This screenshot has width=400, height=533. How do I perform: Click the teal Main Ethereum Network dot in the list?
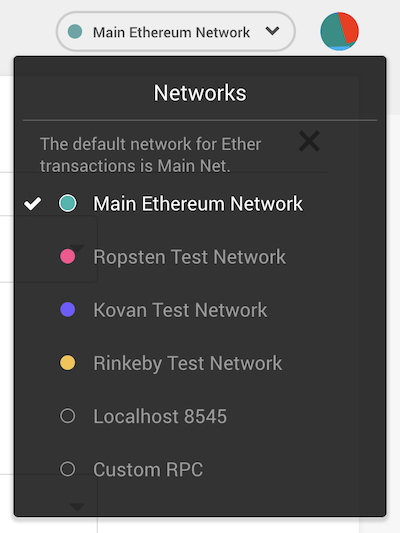click(x=68, y=203)
